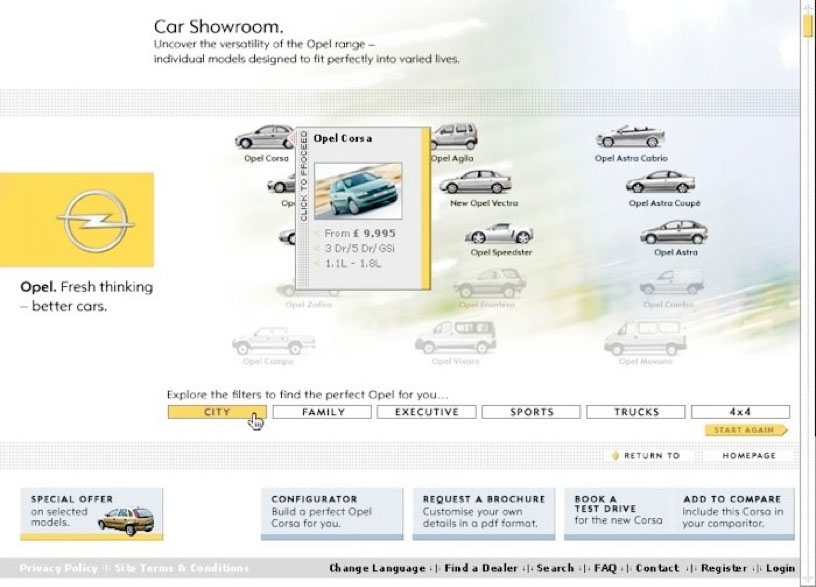816x587 pixels.
Task: Pick the faded Opel Combo van icon
Action: pos(672,282)
